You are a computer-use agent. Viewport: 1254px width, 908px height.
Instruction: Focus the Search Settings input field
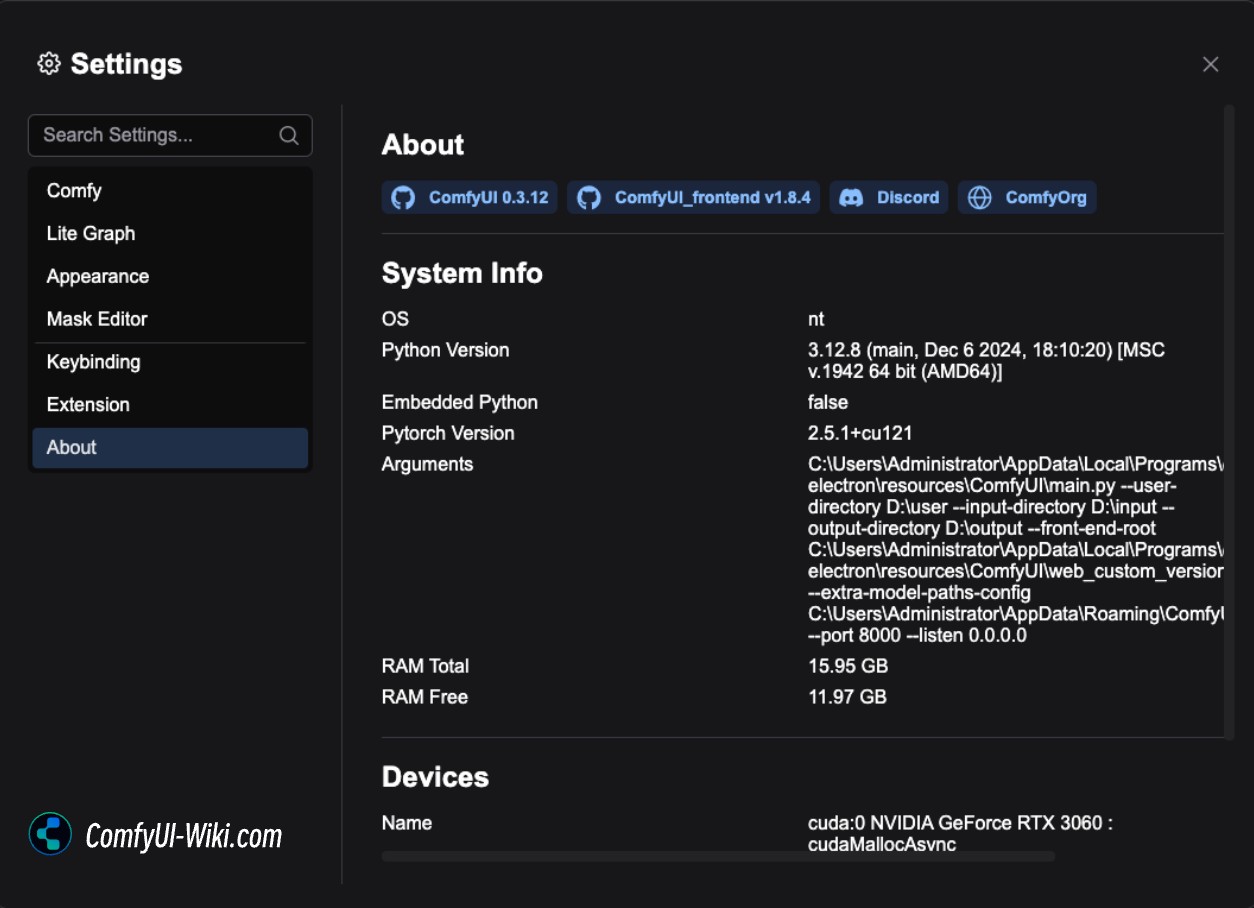(170, 135)
